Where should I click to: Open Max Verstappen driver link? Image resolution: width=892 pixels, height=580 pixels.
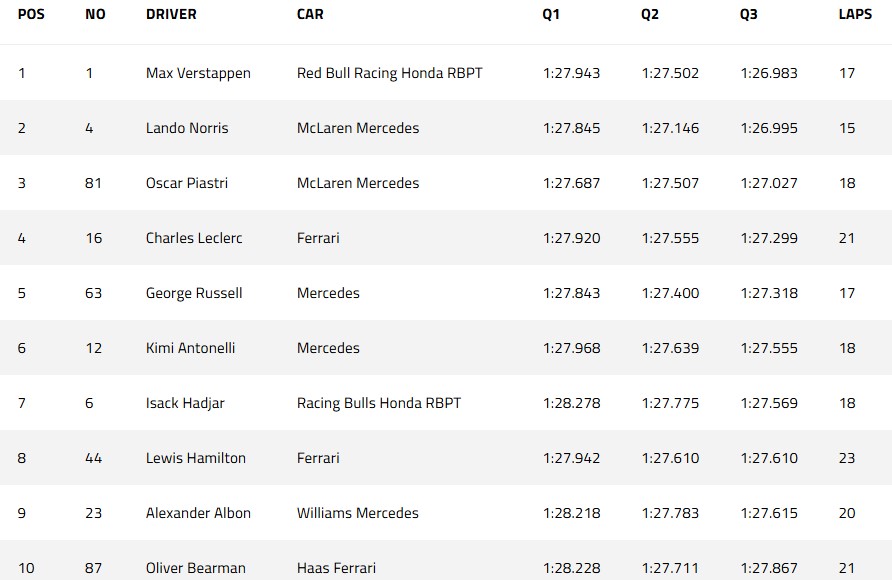point(198,73)
